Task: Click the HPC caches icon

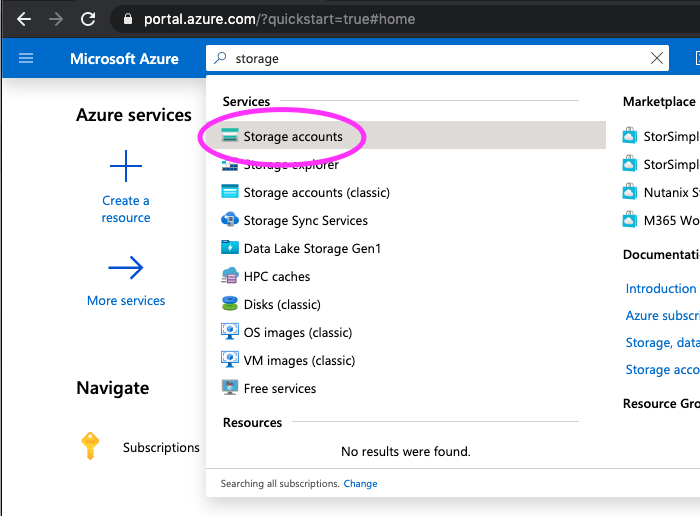Action: [x=230, y=275]
